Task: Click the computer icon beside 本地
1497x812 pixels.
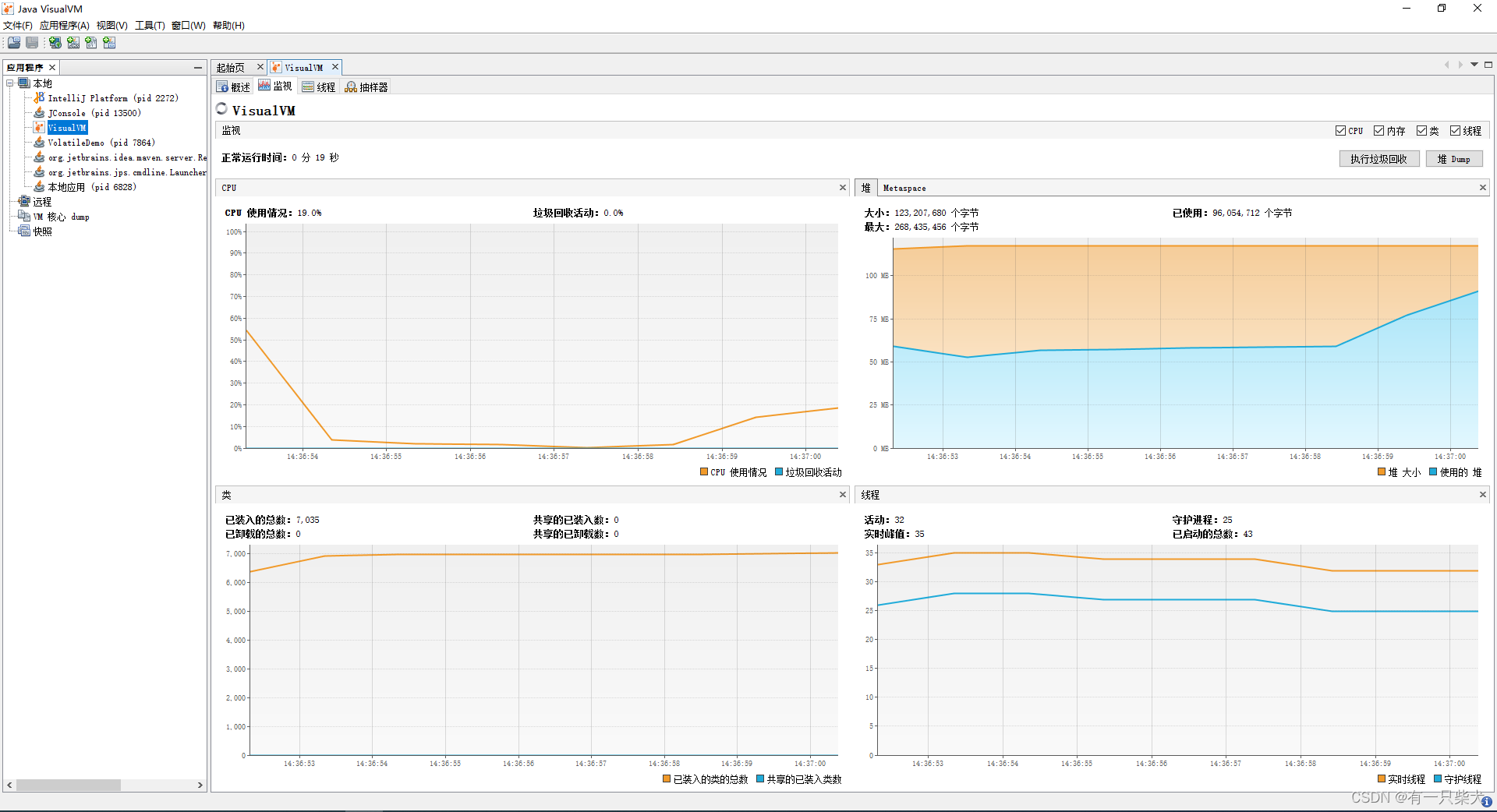Action: click(x=24, y=83)
